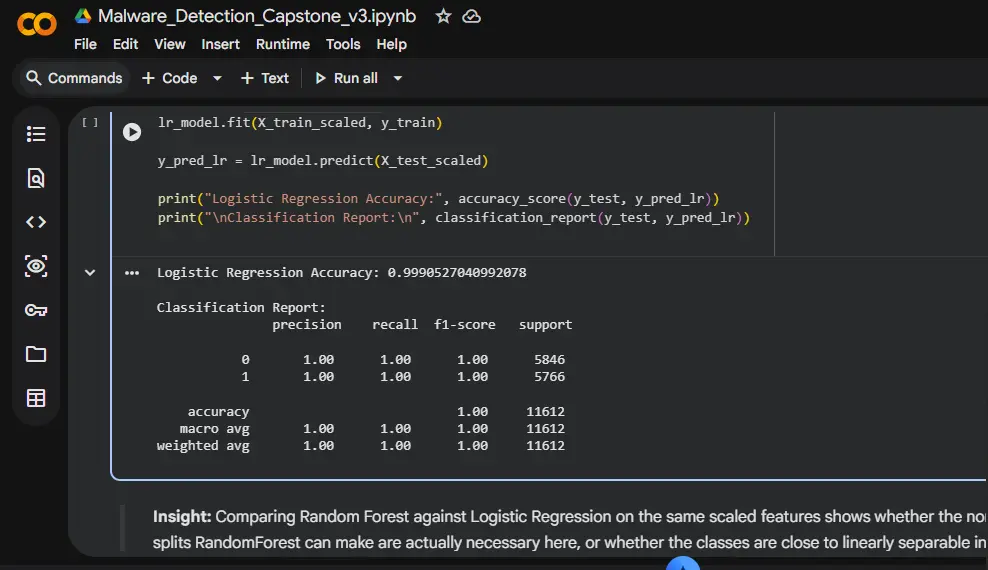Screen dimensions: 988x570
Task: Click the 'support' column header
Action: click(x=546, y=324)
